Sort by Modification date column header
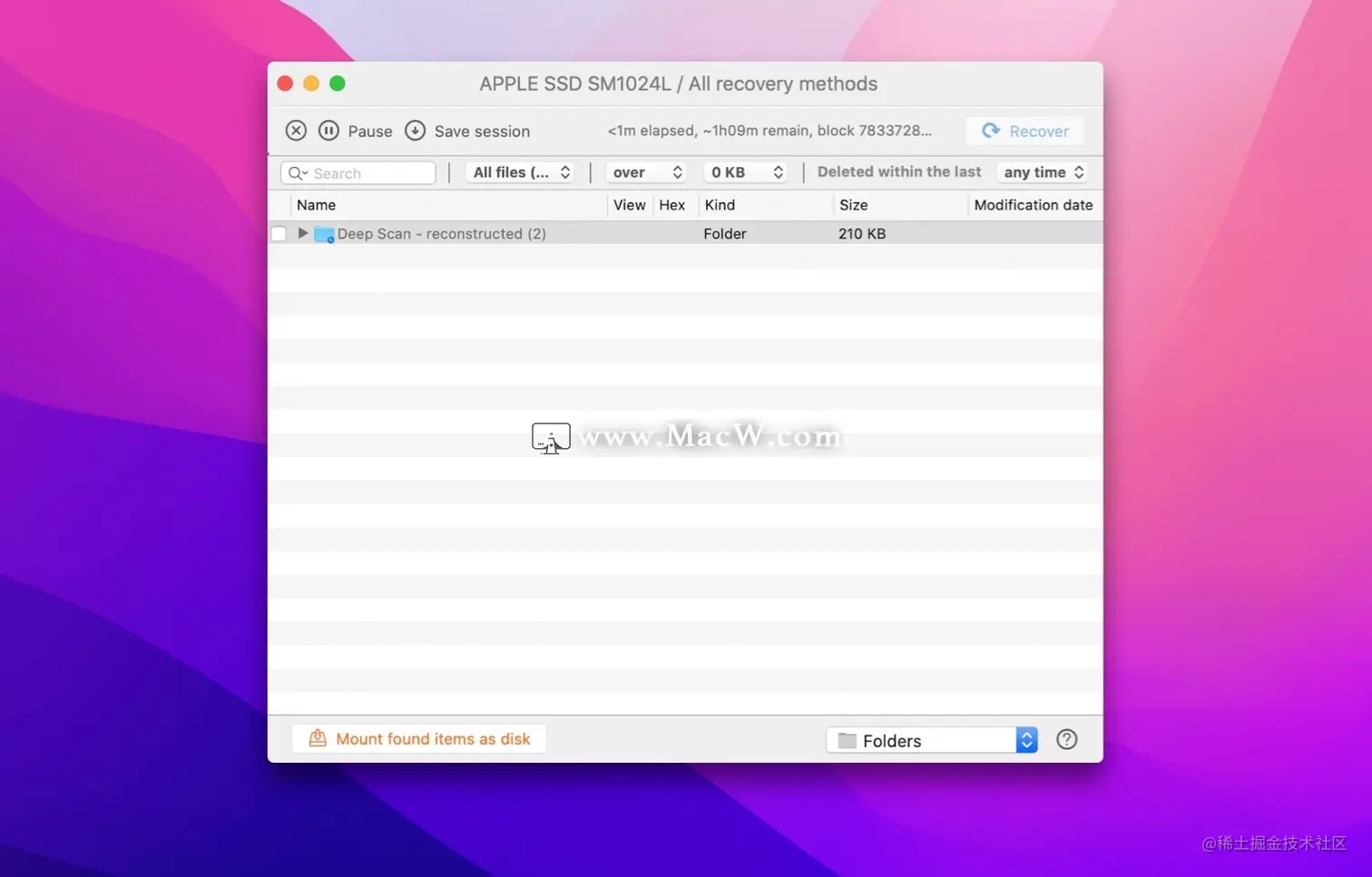 [x=1033, y=205]
